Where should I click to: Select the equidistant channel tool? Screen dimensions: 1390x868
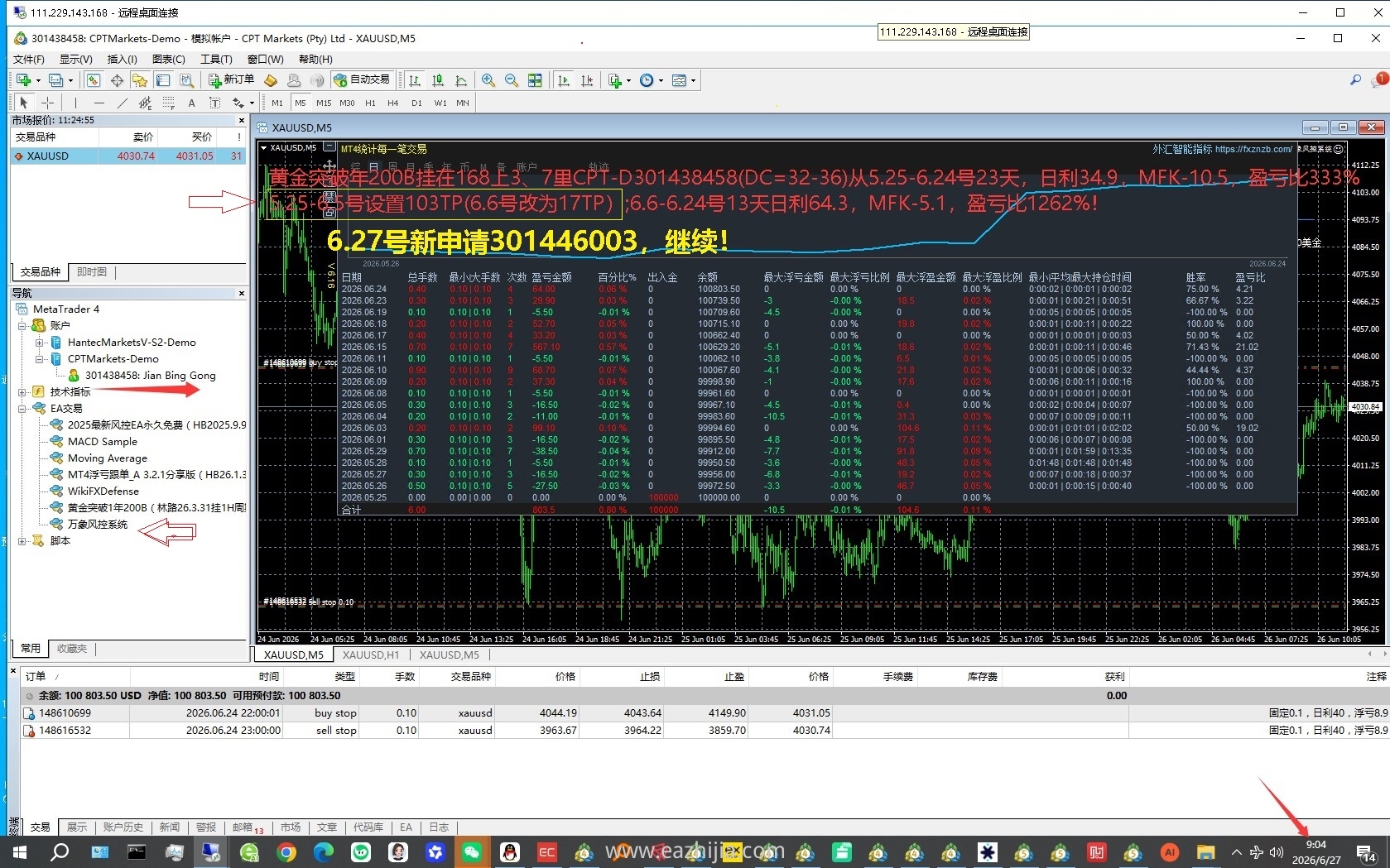click(x=146, y=103)
